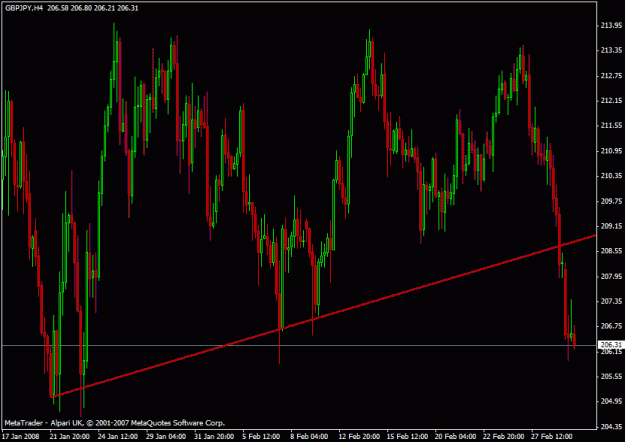This screenshot has width=625, height=442.
Task: Click the 211.55 price axis label
Action: [x=611, y=126]
